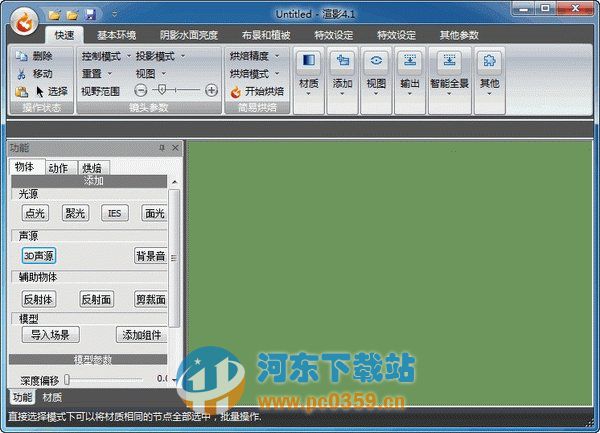Click the 开始烘焙 flame icon
This screenshot has height=433, width=600.
pyautogui.click(x=236, y=92)
